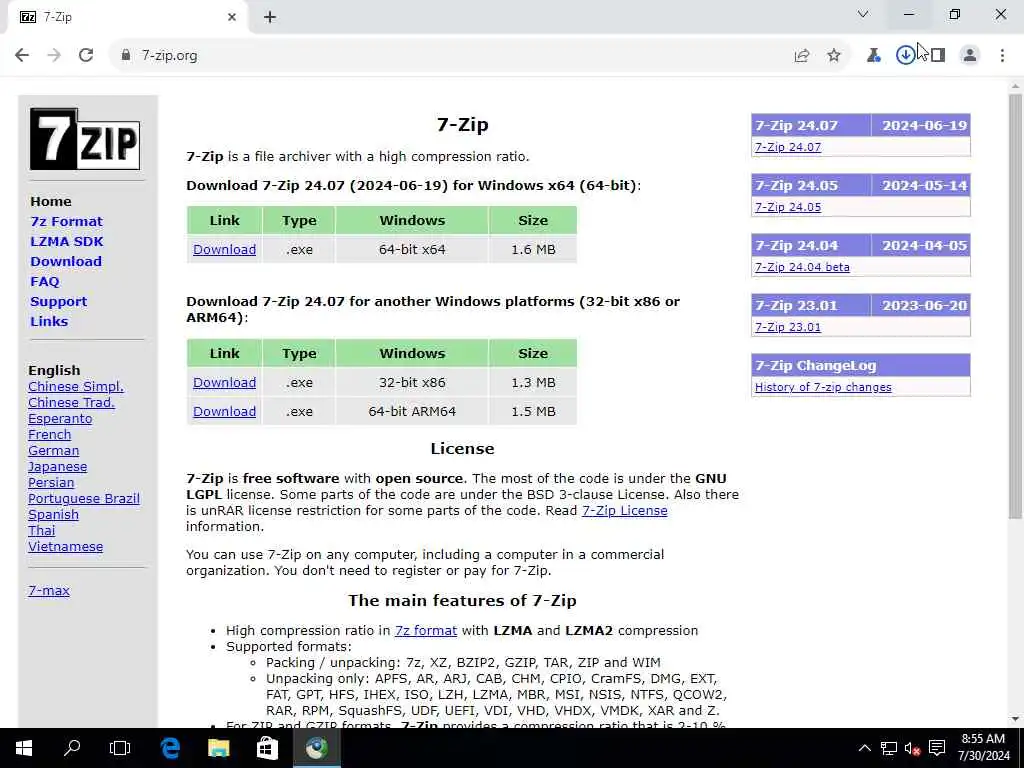This screenshot has width=1024, height=768.
Task: Switch language to French
Action: (x=50, y=435)
